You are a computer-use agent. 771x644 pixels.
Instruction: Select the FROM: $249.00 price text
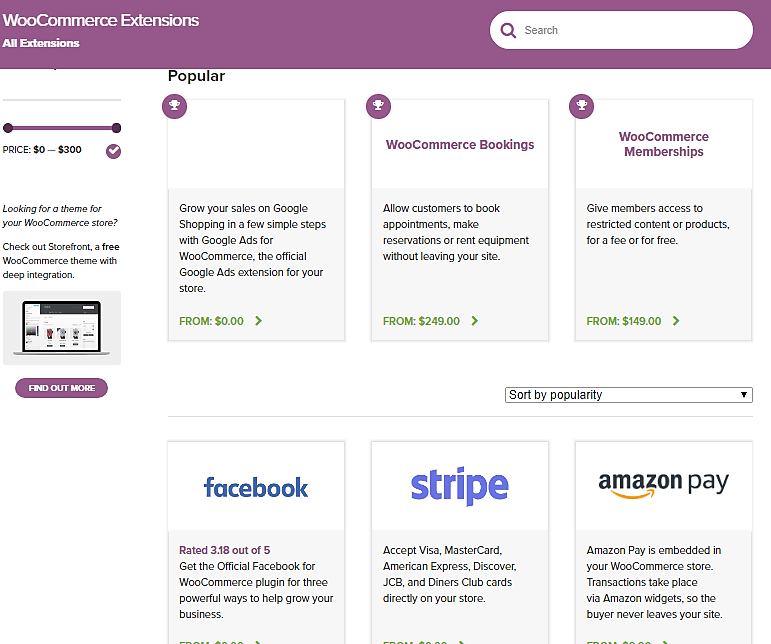click(421, 321)
